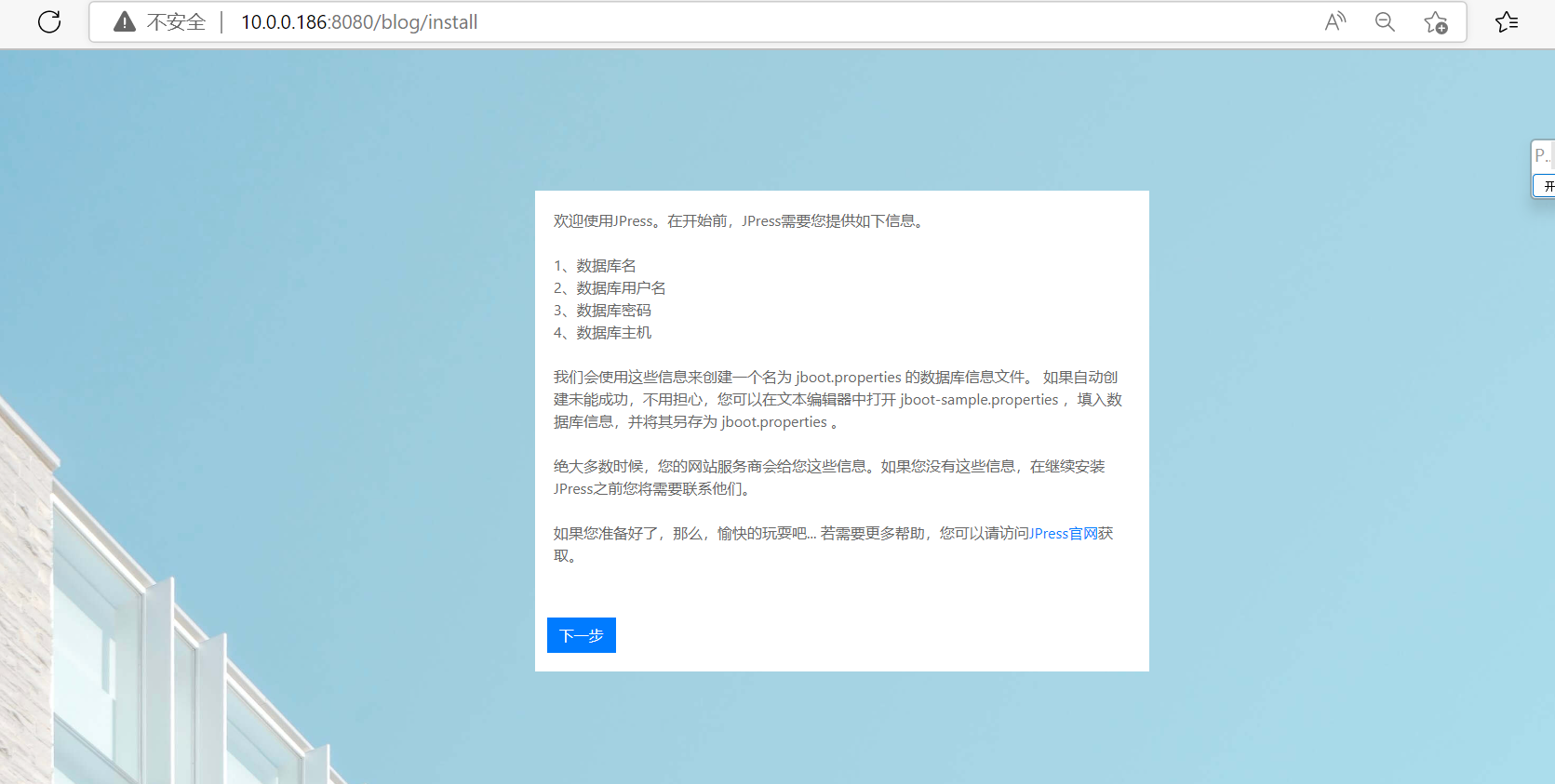Open the JPress官网 link
The image size is (1555, 784).
pos(1063,534)
